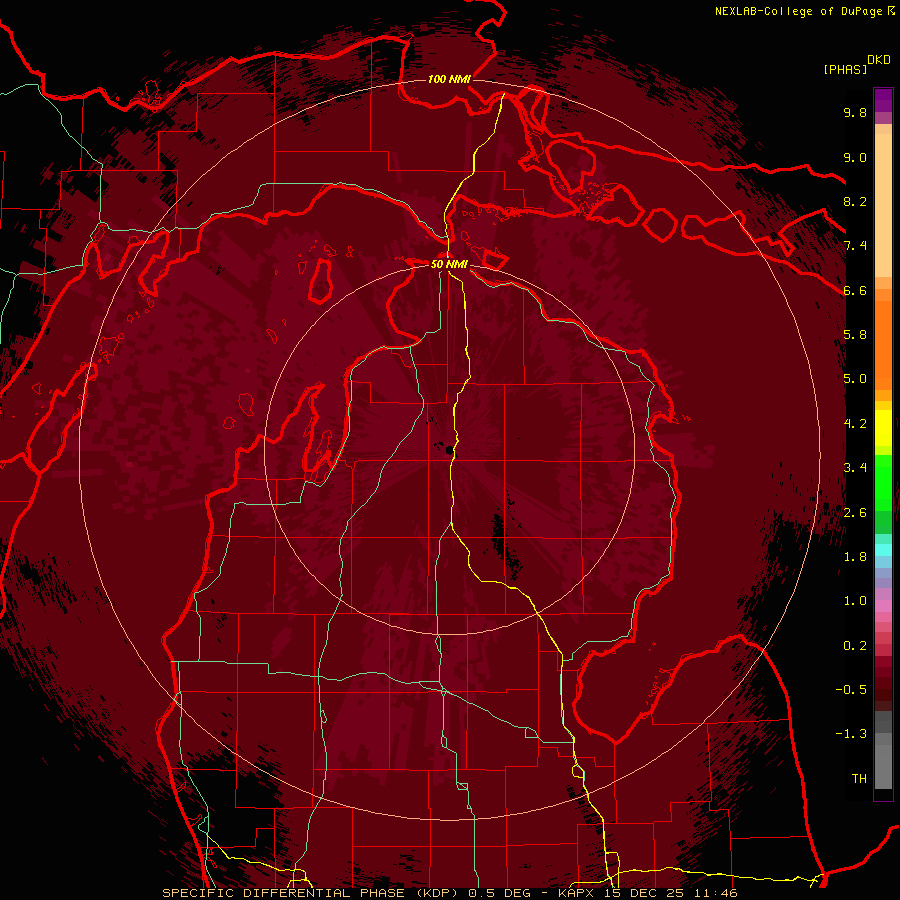The width and height of the screenshot is (900, 900).
Task: Click the 100 NMI range ring label
Action: point(449,79)
